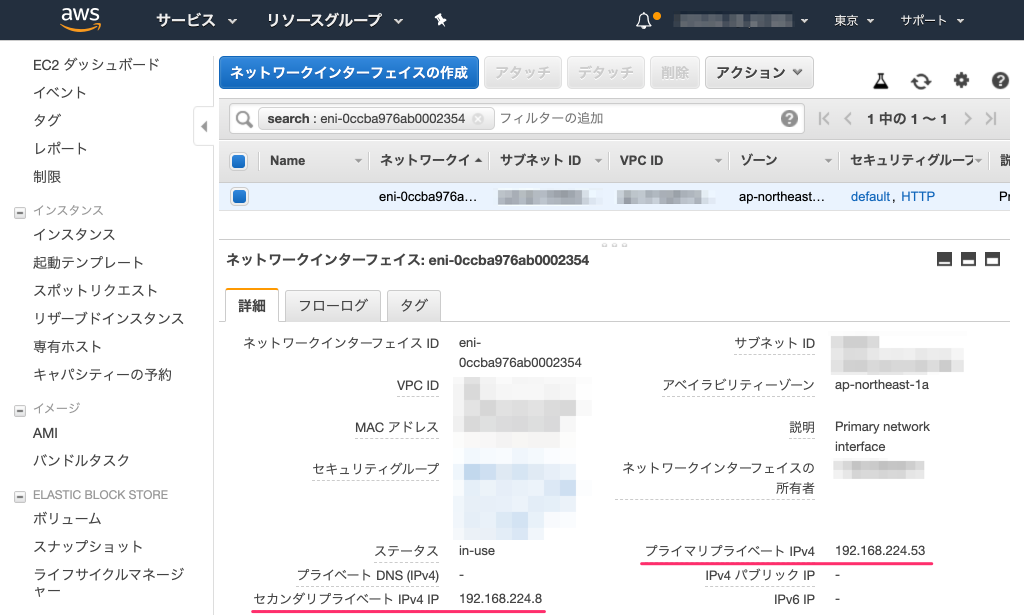This screenshot has width=1024, height=615.
Task: Open AMI in sidebar
Action: coord(45,434)
